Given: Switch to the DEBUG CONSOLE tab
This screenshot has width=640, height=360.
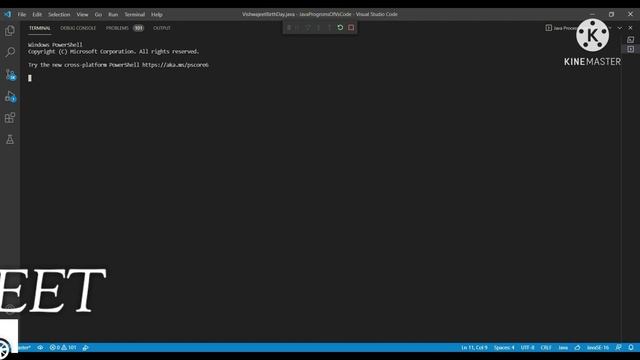Looking at the screenshot, I should tap(78, 28).
